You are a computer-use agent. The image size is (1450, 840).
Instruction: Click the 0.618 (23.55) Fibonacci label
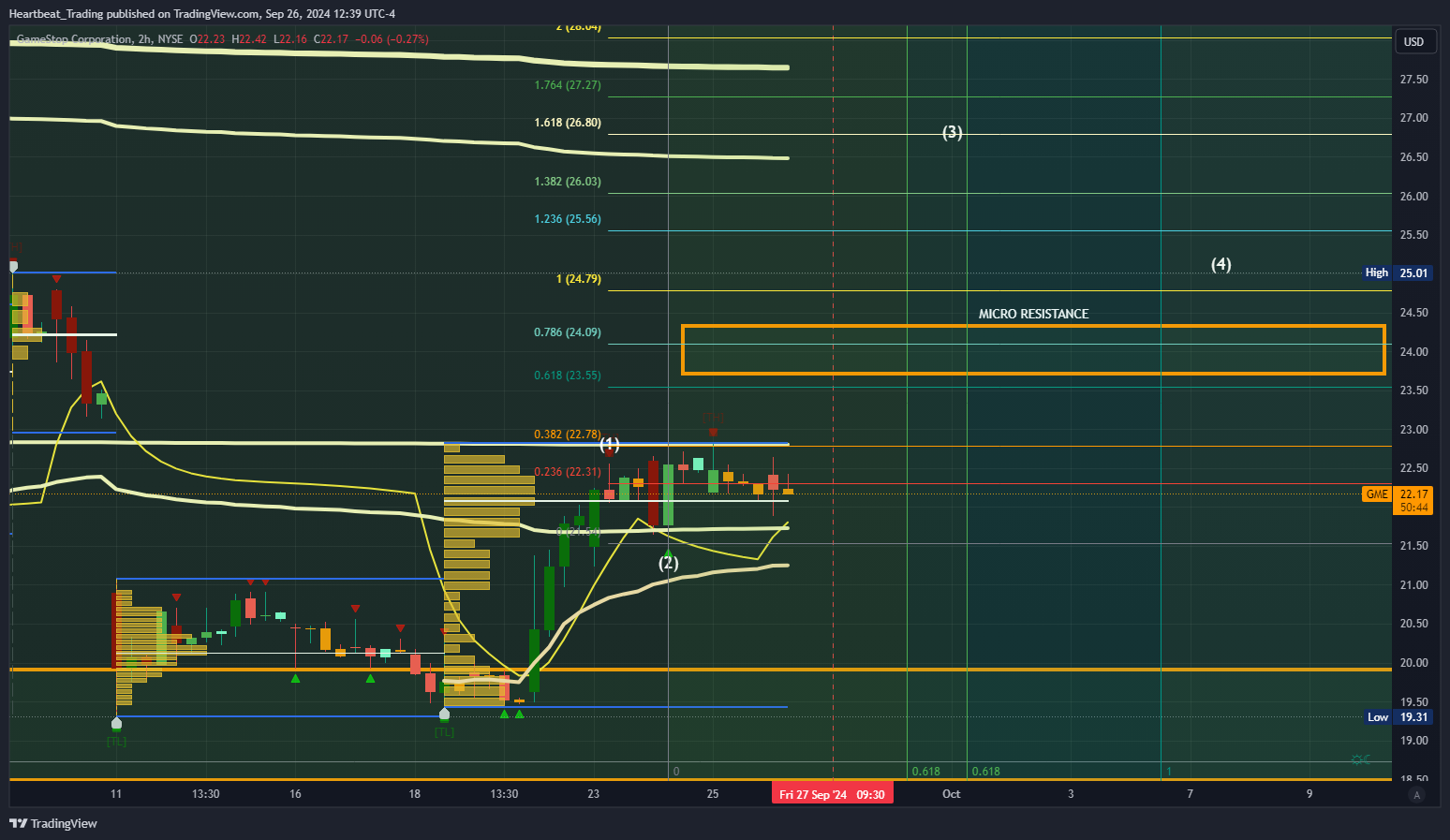point(568,376)
